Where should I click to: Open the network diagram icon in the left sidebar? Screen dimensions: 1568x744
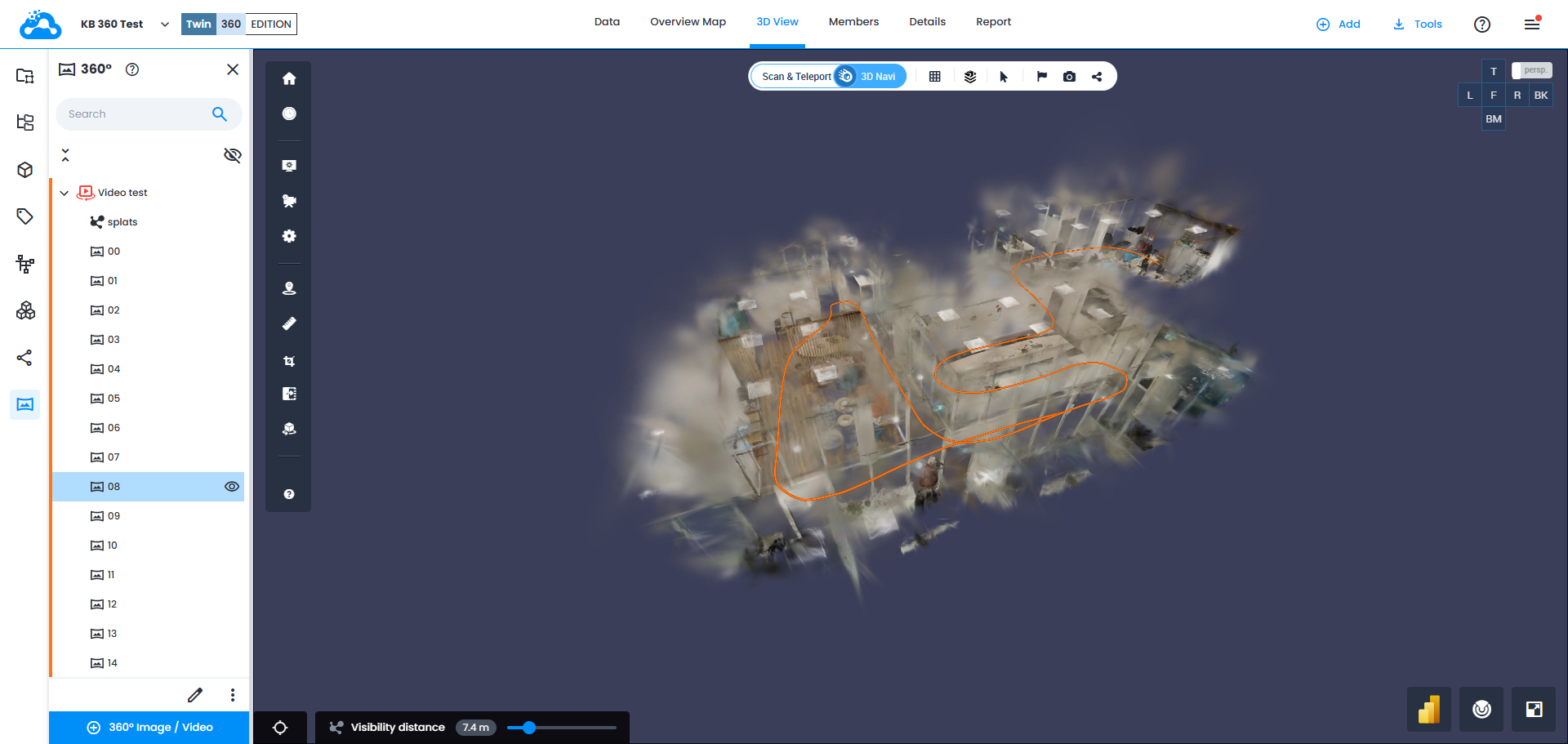coord(25,264)
